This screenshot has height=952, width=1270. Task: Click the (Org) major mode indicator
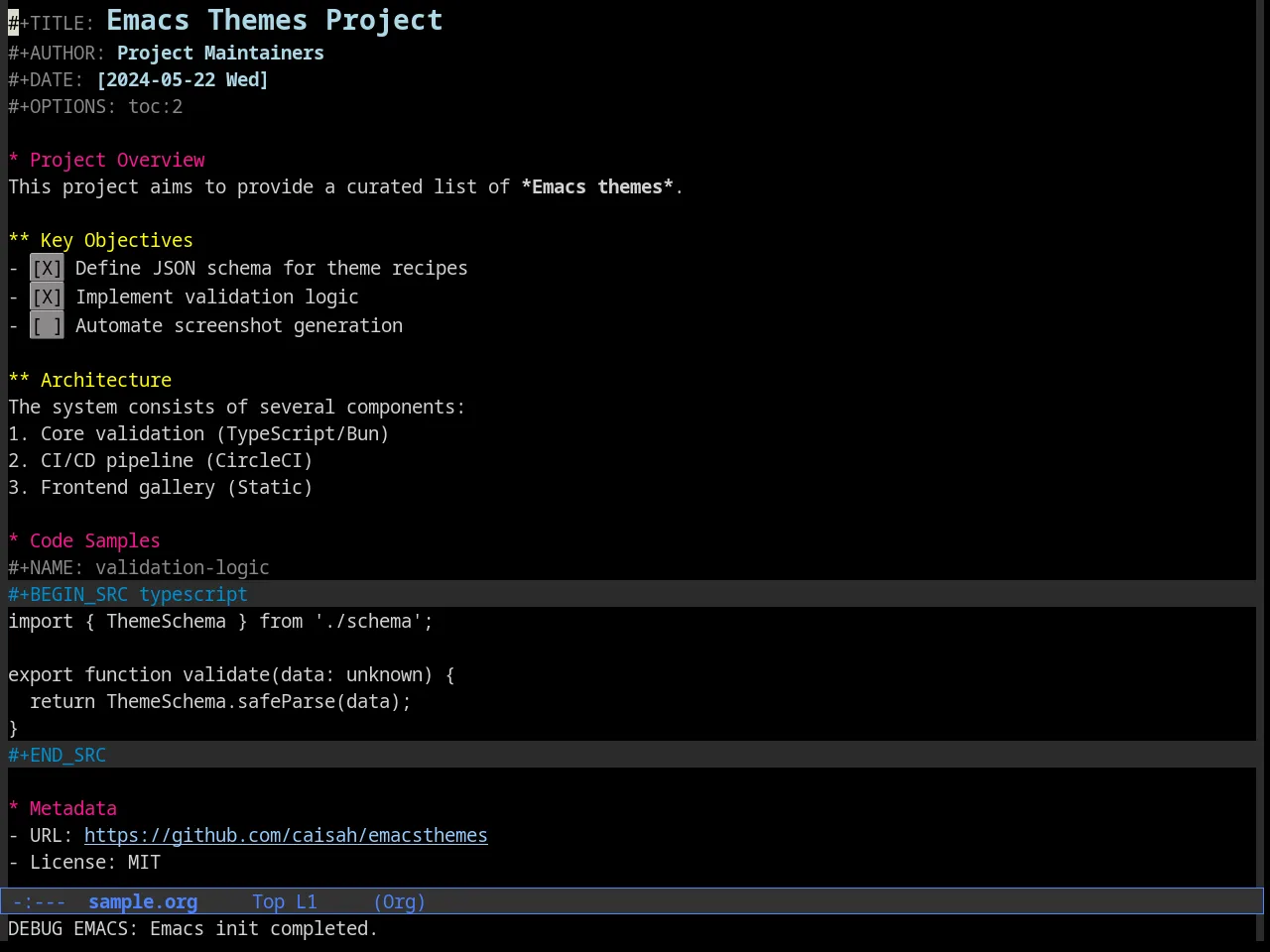click(x=399, y=901)
